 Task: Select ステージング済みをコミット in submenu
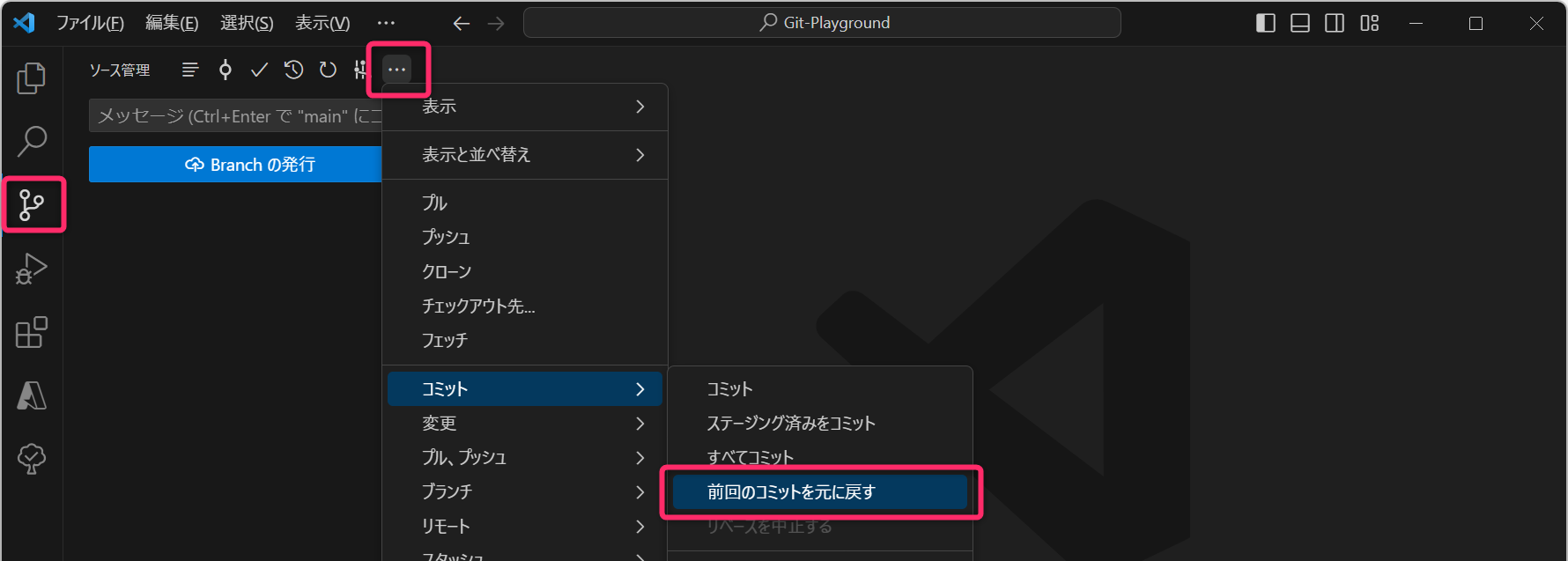[x=790, y=424]
